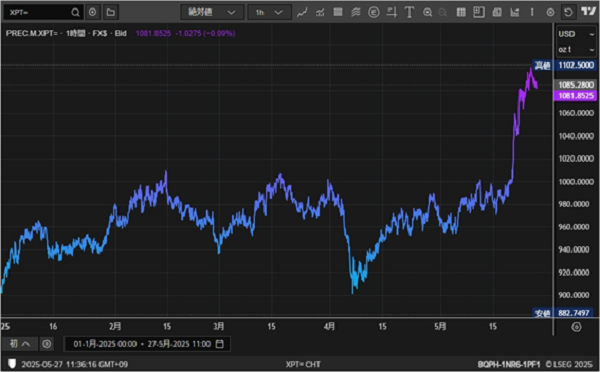The image size is (600, 372).
Task: Click the chart export icon right of the copy icon
Action: pos(515,13)
